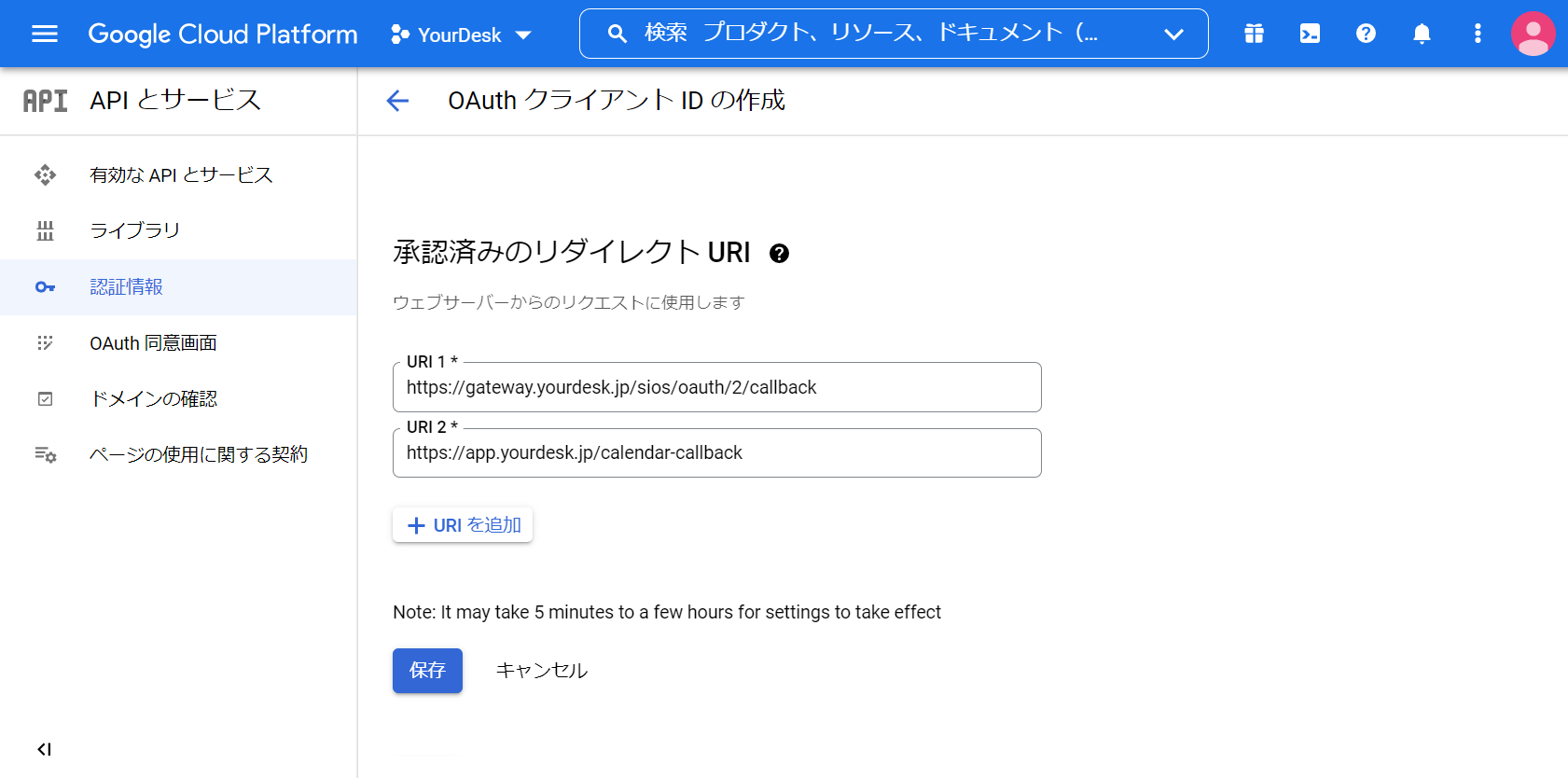Click help icon beside 承認済みのリダイレクト URI
The width and height of the screenshot is (1568, 778).
point(779,253)
